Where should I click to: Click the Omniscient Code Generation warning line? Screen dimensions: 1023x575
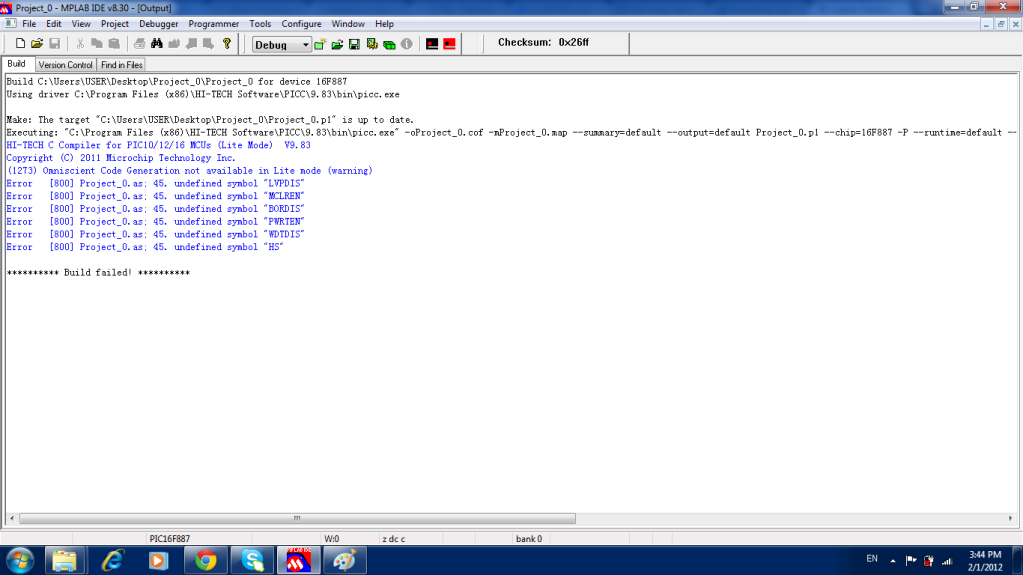click(x=189, y=170)
